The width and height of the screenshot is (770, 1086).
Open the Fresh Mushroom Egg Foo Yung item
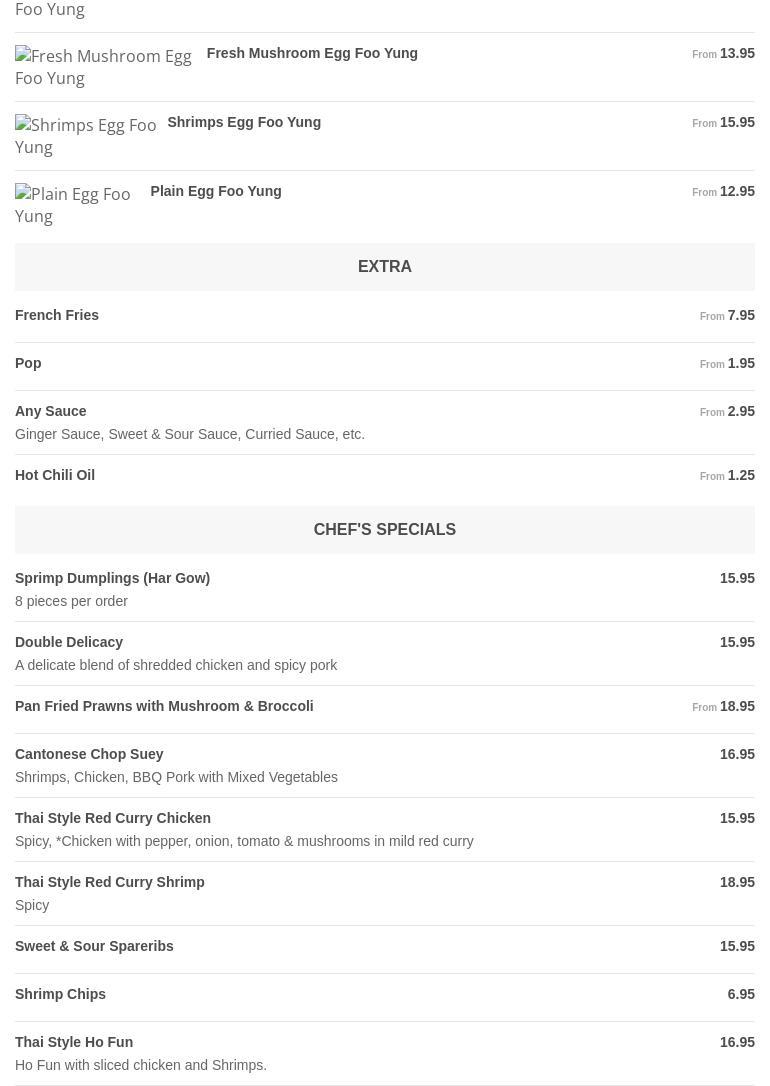(312, 53)
